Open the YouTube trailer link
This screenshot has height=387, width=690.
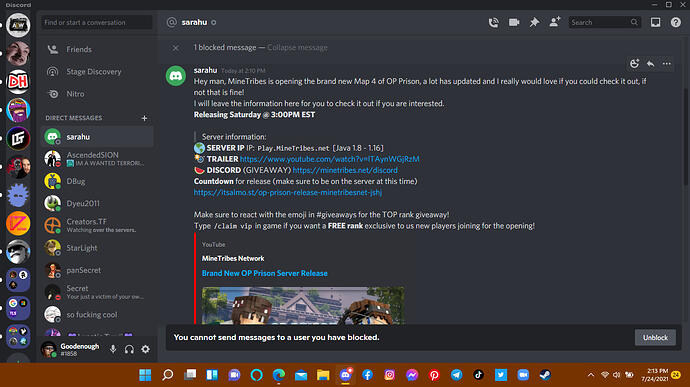pos(330,159)
